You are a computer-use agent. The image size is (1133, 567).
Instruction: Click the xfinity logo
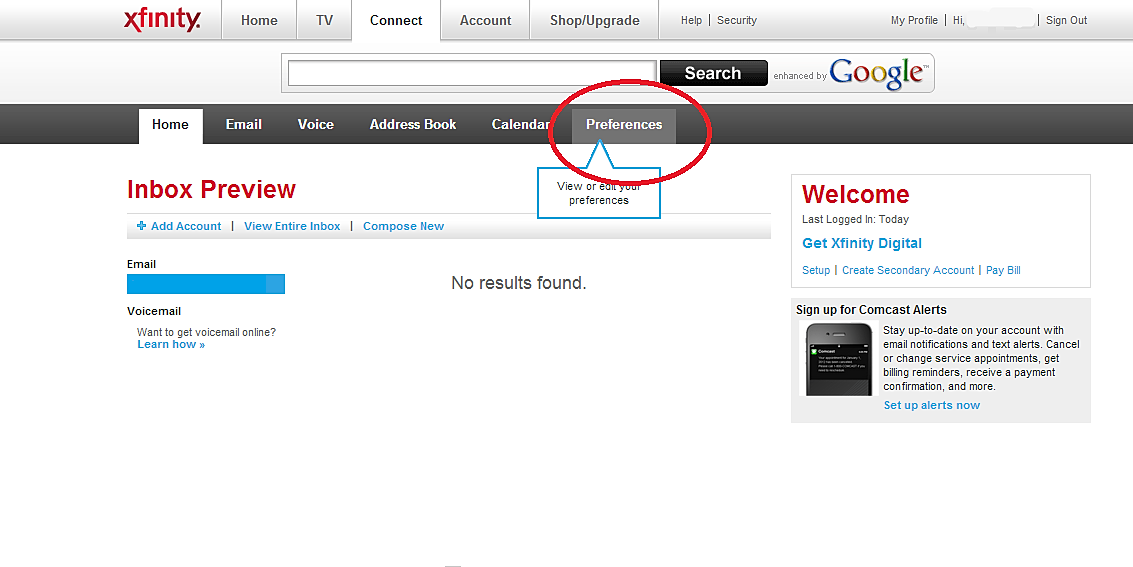tap(162, 20)
